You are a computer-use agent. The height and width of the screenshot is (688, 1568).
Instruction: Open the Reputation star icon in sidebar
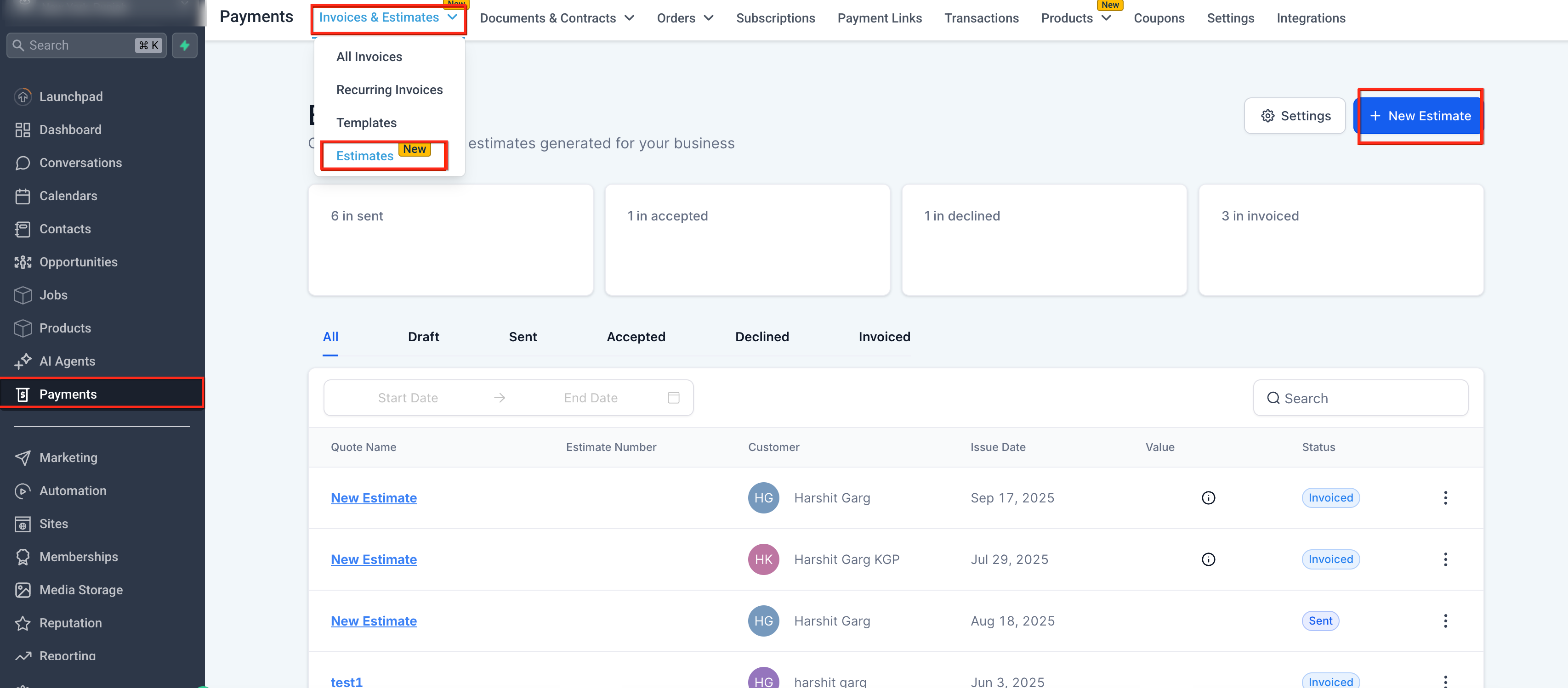point(23,623)
